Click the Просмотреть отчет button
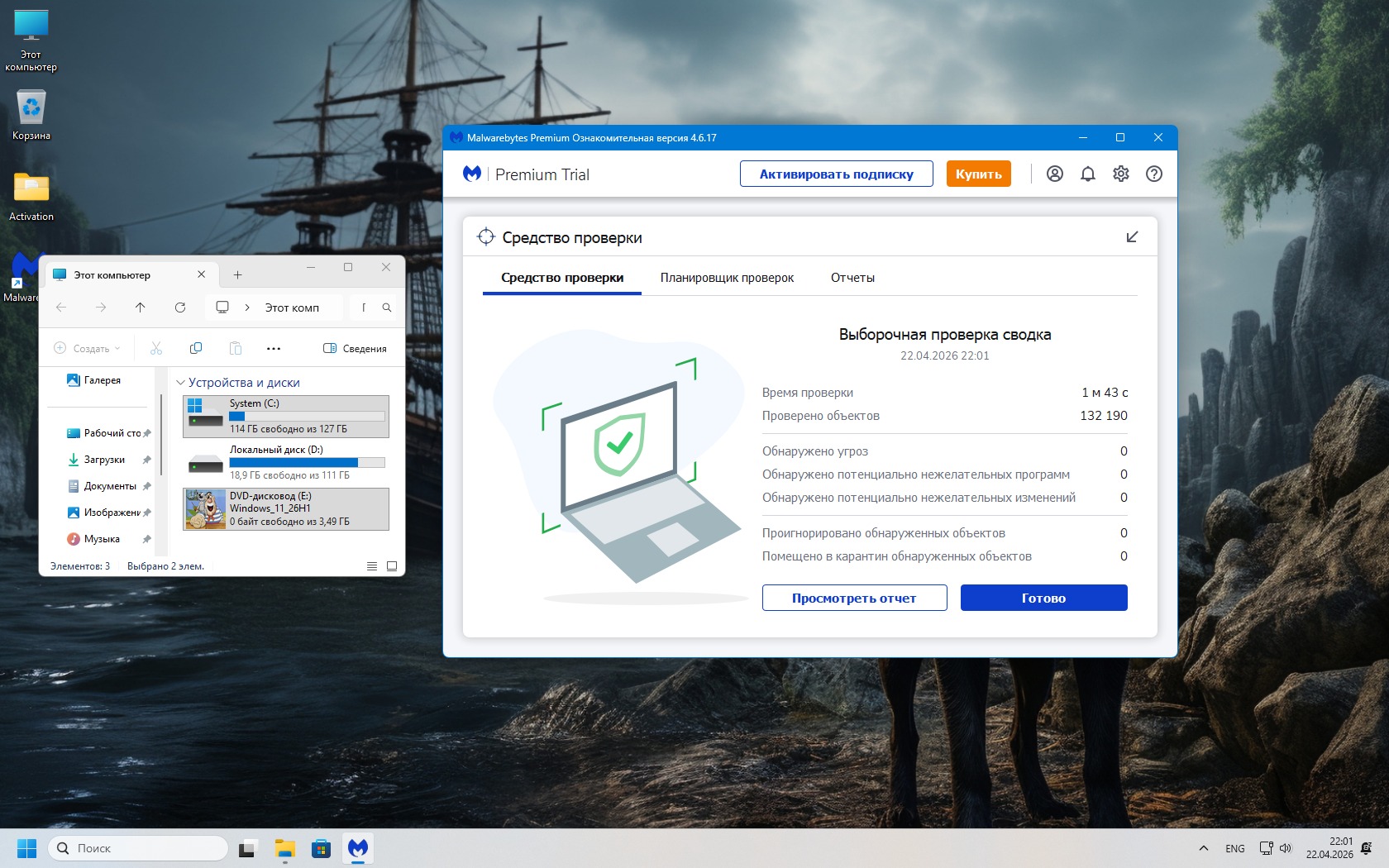This screenshot has width=1389, height=868. [x=854, y=598]
